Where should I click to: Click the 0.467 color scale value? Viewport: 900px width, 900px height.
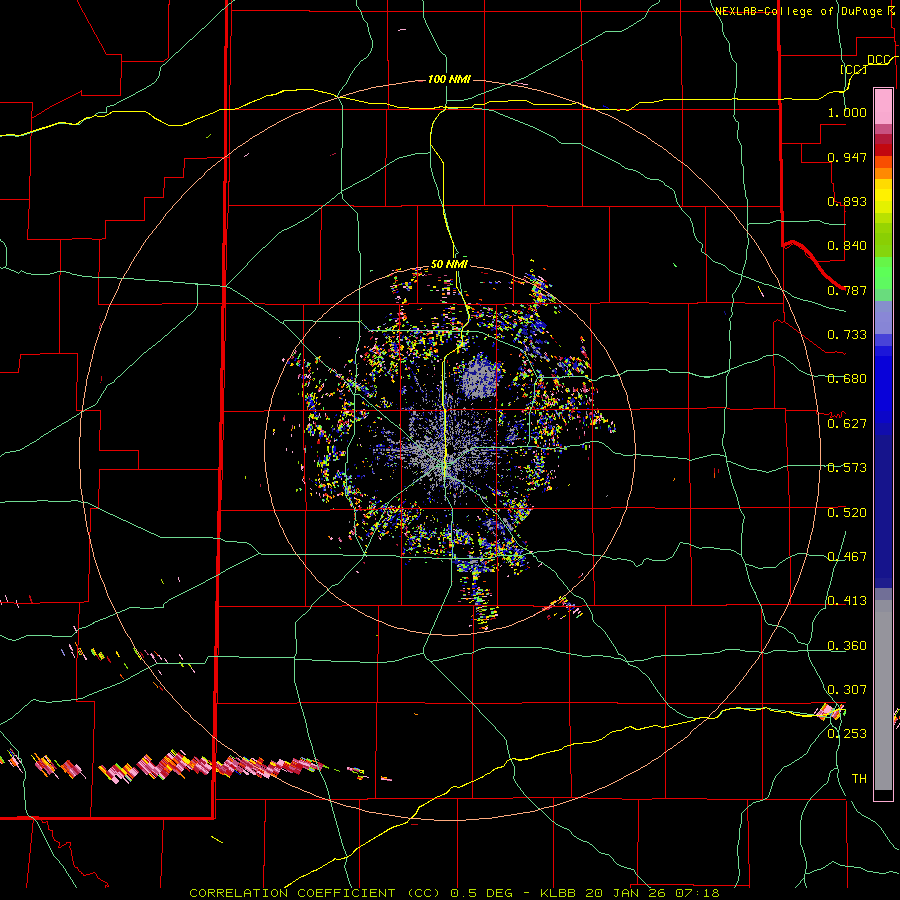[x=847, y=557]
